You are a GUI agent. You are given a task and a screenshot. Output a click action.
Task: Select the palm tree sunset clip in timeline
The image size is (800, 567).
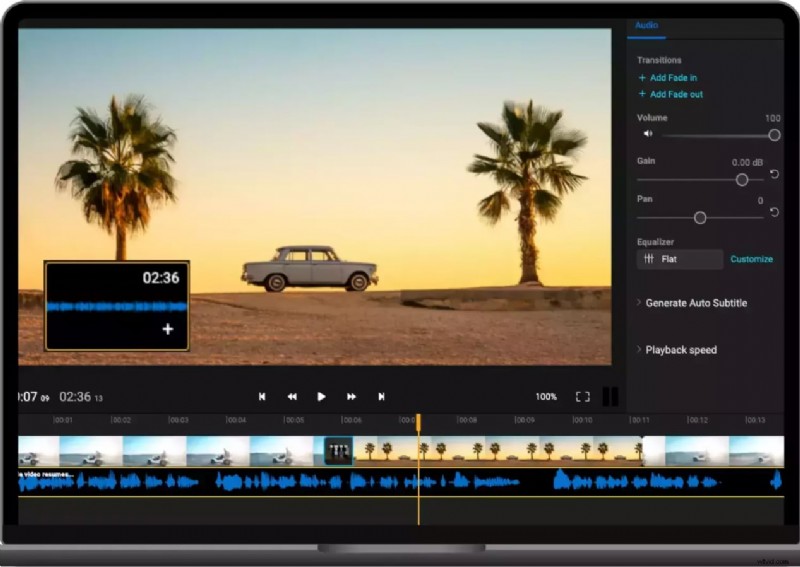pos(498,451)
